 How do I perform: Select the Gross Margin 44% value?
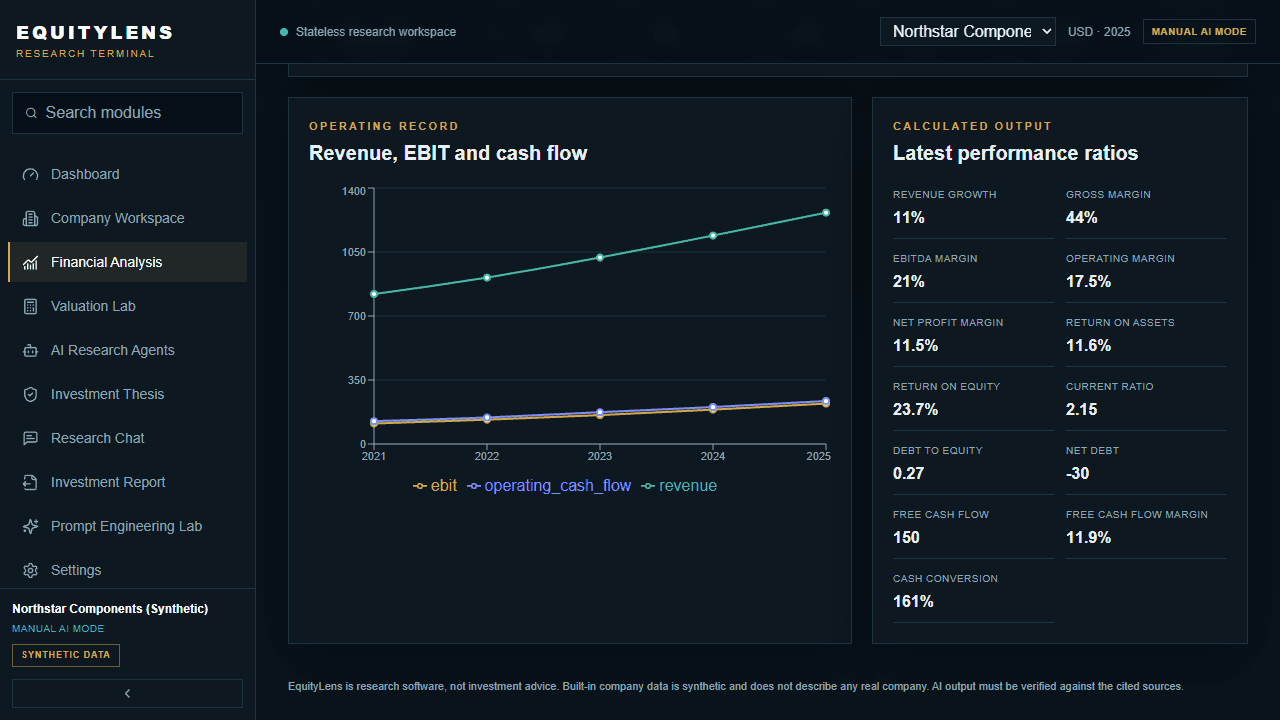(x=1082, y=218)
